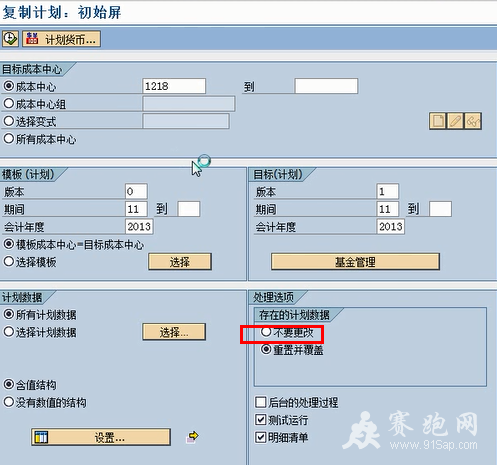The height and width of the screenshot is (465, 497).
Task: Select the 成本中心组 radio option
Action: 9,104
